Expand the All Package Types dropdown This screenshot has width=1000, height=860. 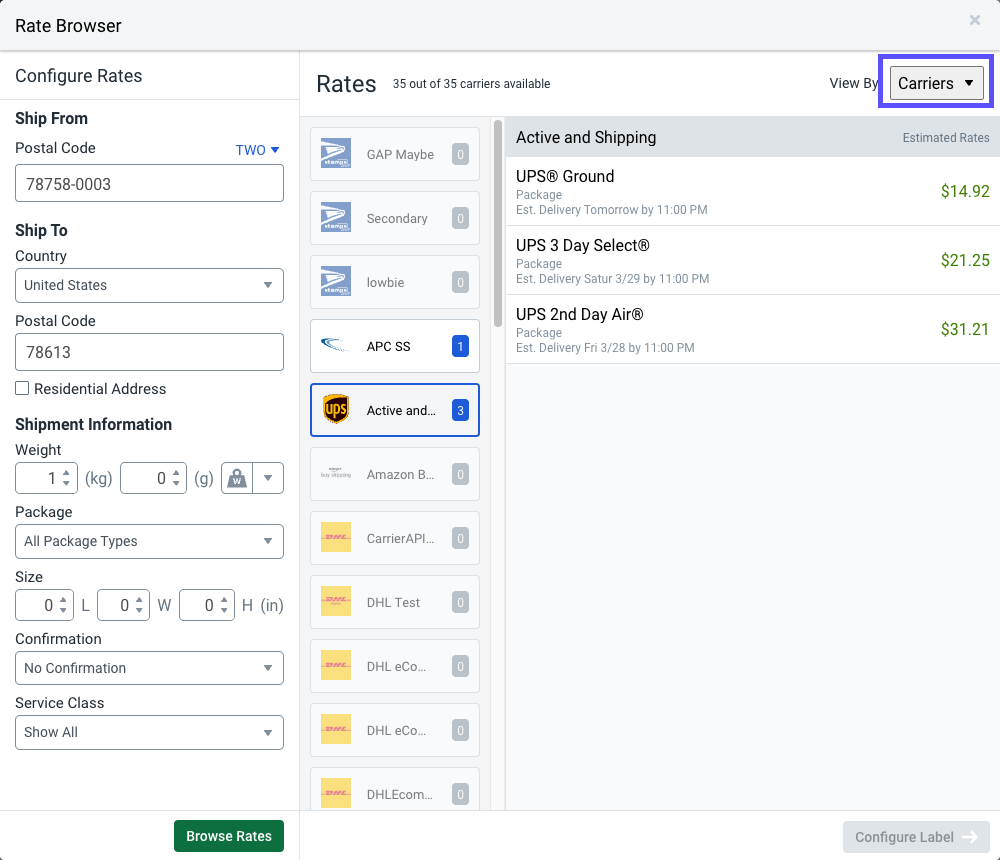point(149,541)
